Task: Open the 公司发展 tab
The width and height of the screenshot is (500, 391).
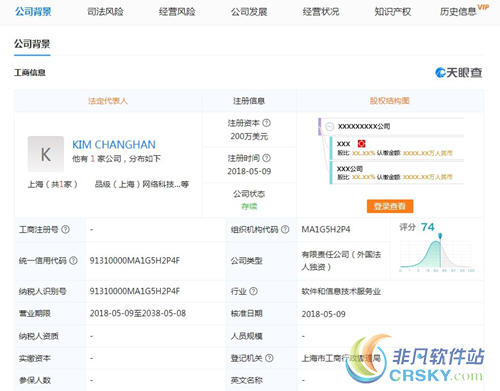Action: (249, 12)
